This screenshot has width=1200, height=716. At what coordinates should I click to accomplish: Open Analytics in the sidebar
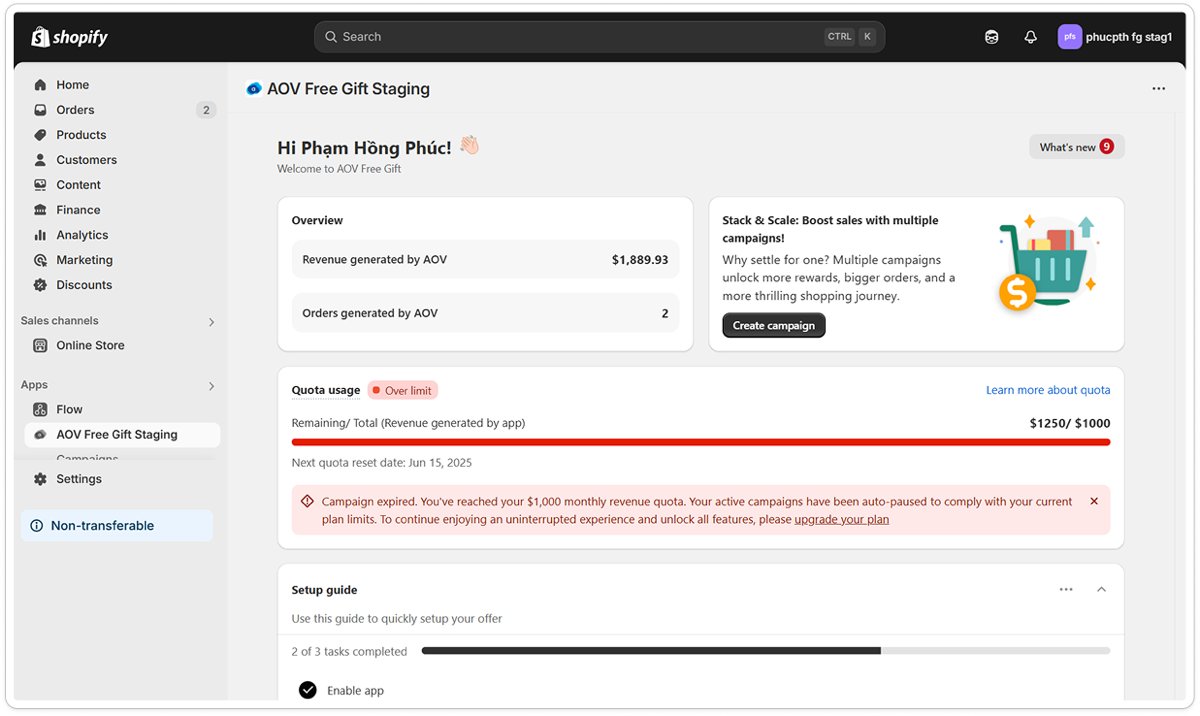point(82,235)
